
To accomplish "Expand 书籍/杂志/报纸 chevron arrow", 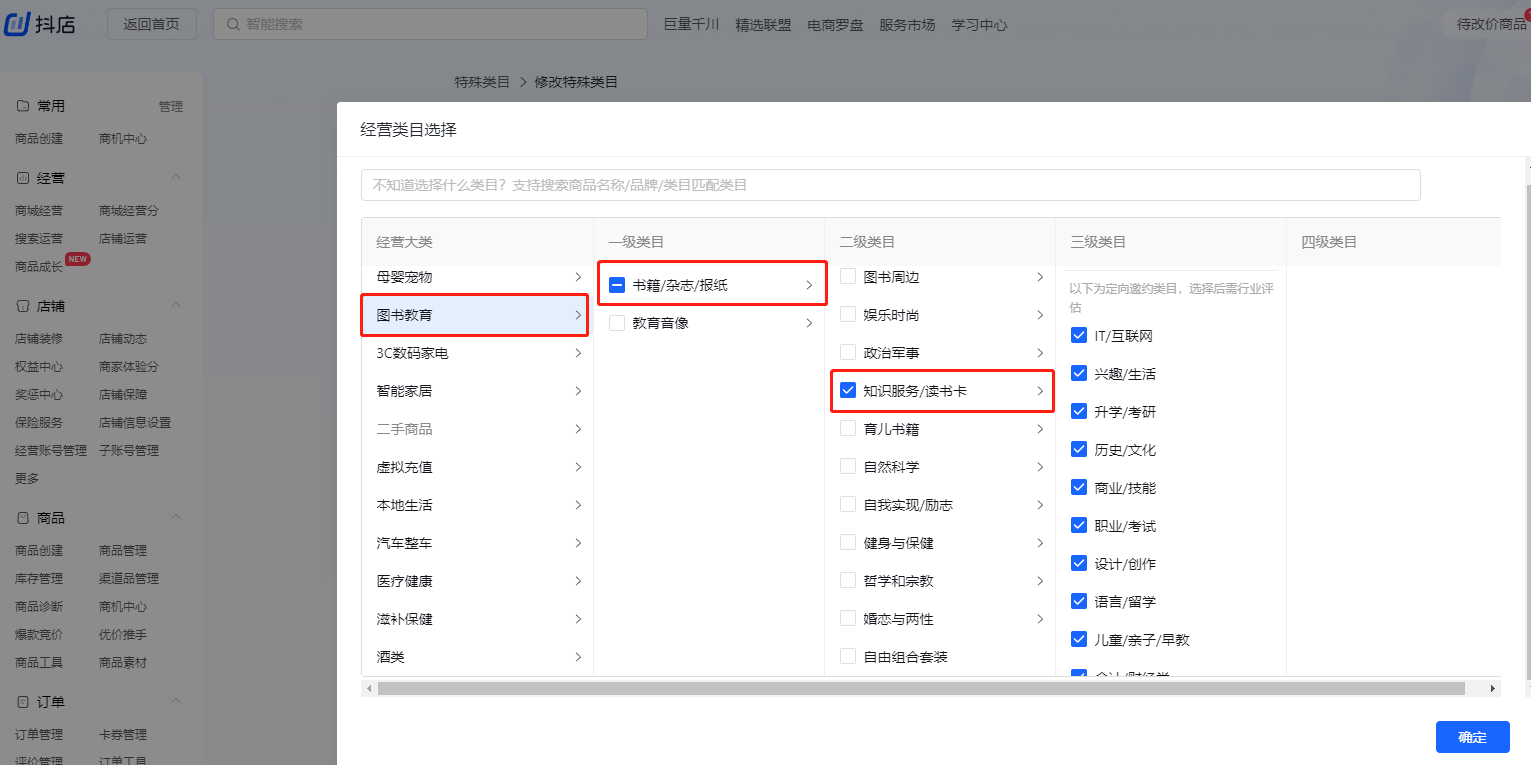I will coord(809,285).
